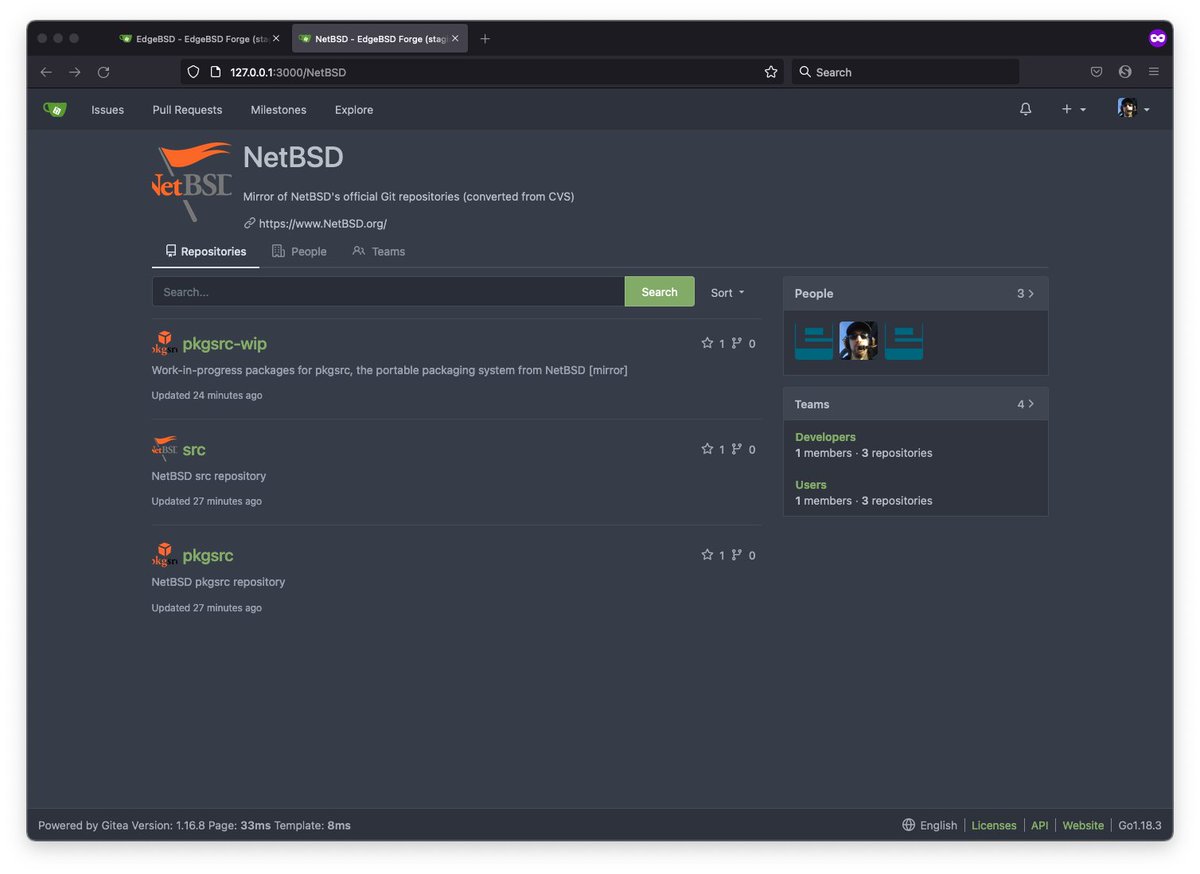The width and height of the screenshot is (1200, 874).
Task: Open the English language selector
Action: (x=929, y=825)
